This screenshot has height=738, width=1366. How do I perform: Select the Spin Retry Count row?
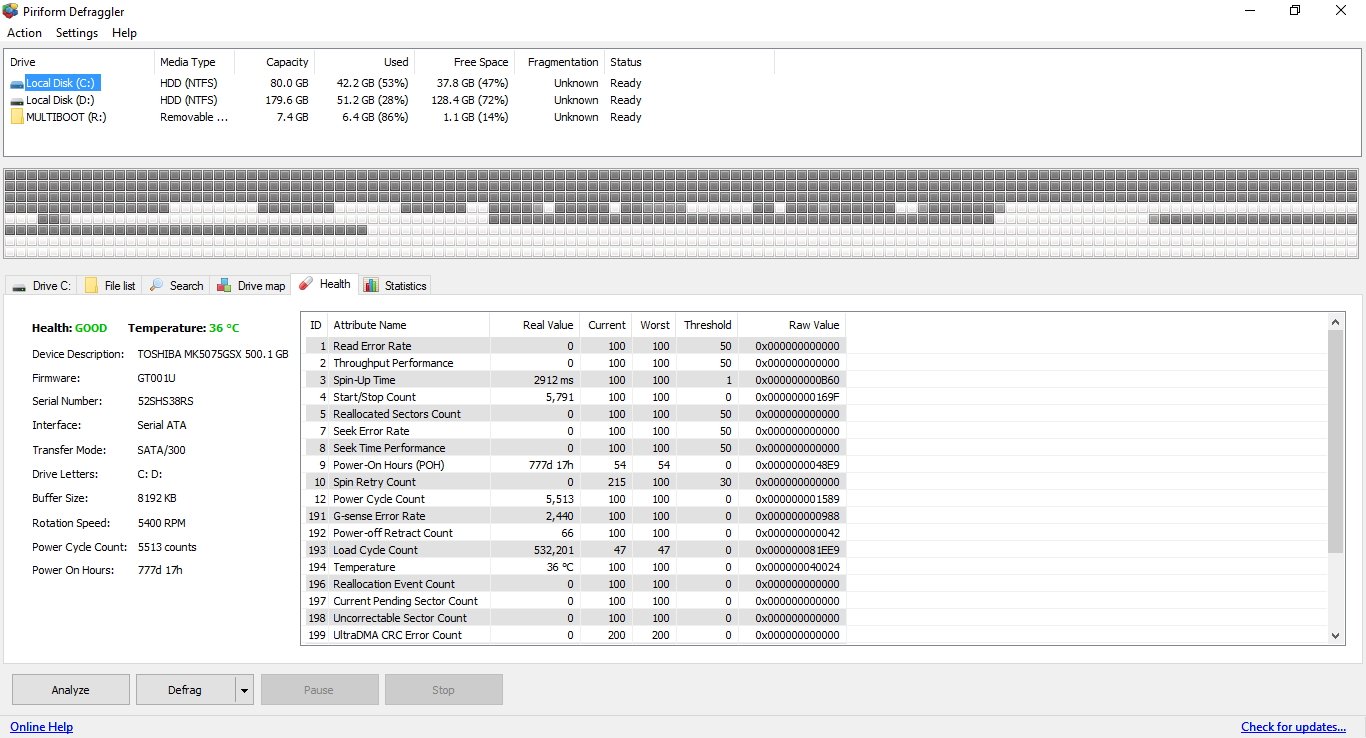[574, 482]
